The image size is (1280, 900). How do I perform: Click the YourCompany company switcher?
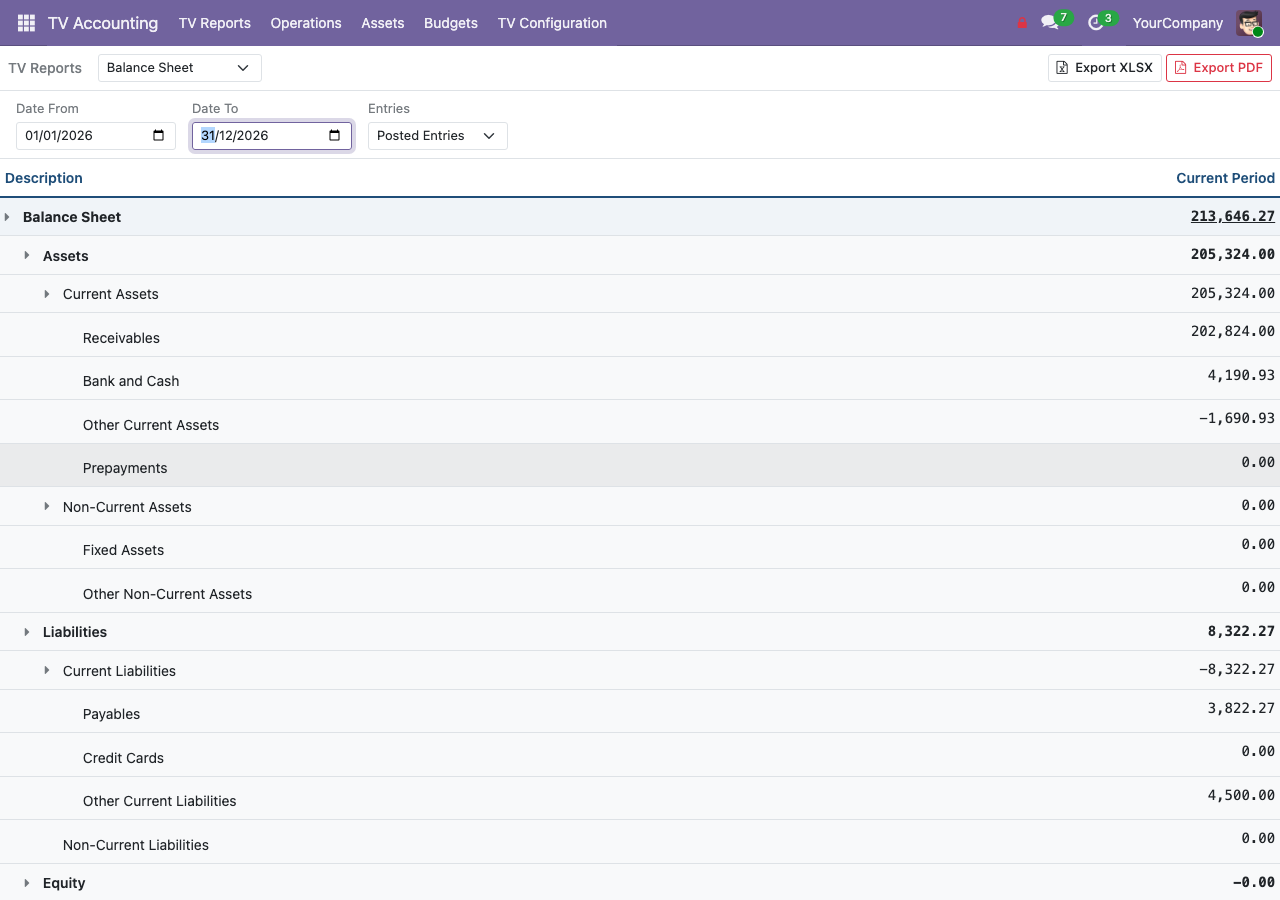1178,23
